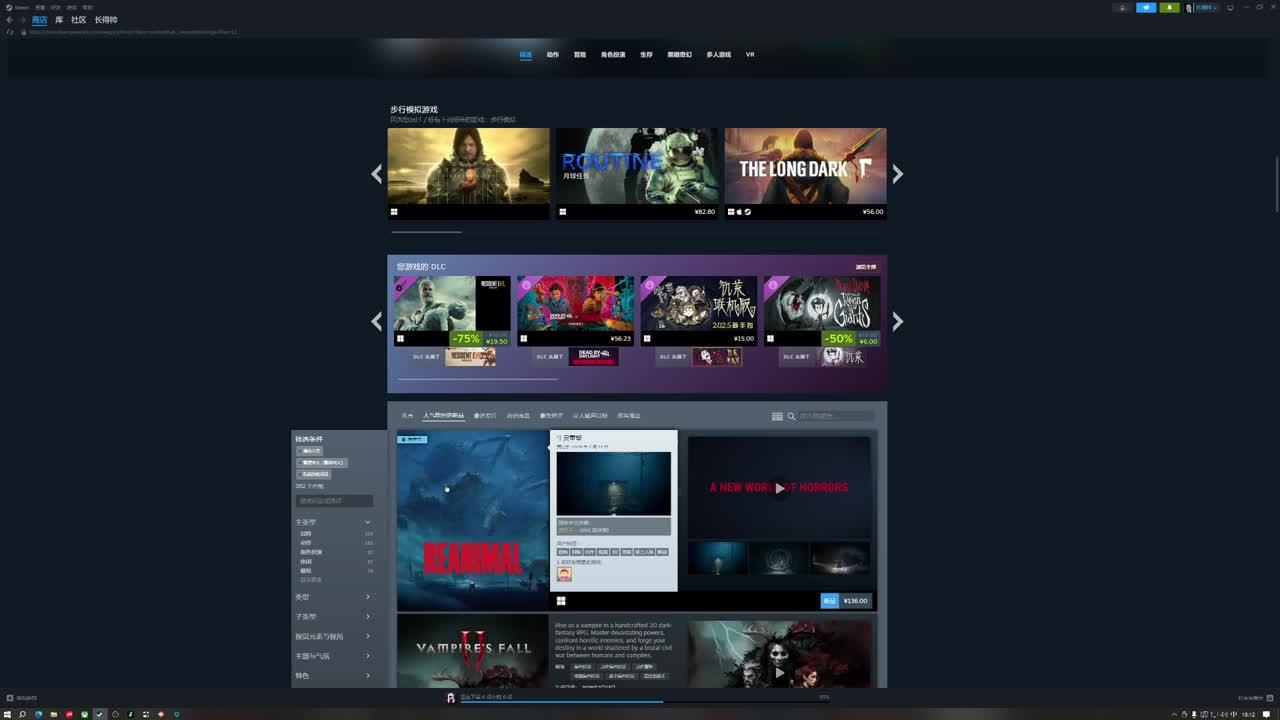This screenshot has height=720, width=1280.
Task: Click the page scrollbar on the right edge
Action: coord(1277,183)
